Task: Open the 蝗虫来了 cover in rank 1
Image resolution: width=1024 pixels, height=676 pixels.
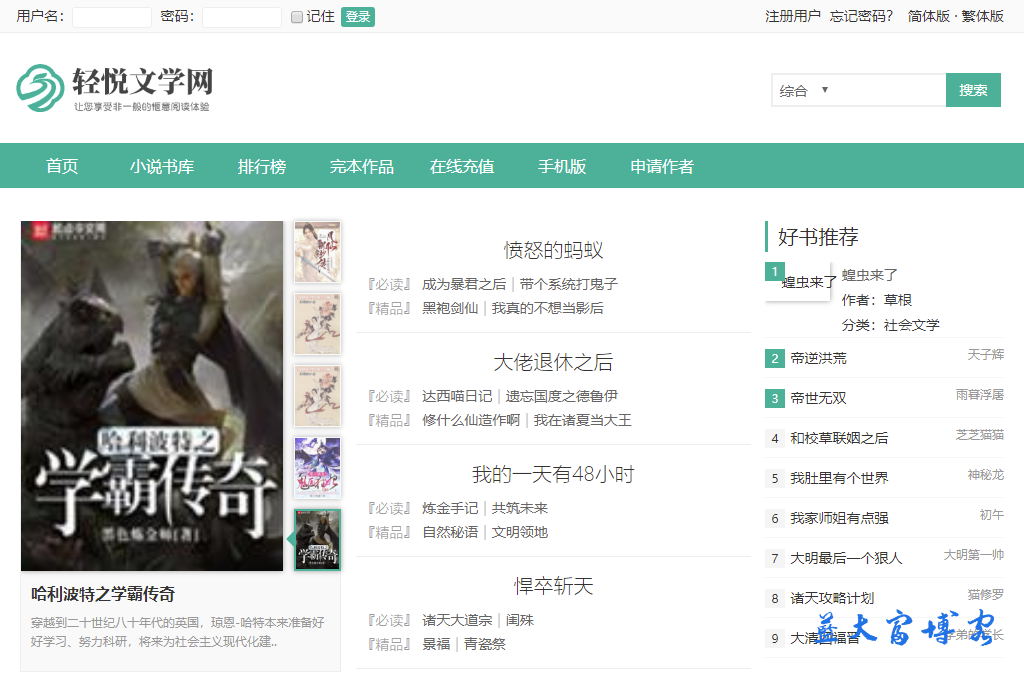Action: tap(797, 282)
